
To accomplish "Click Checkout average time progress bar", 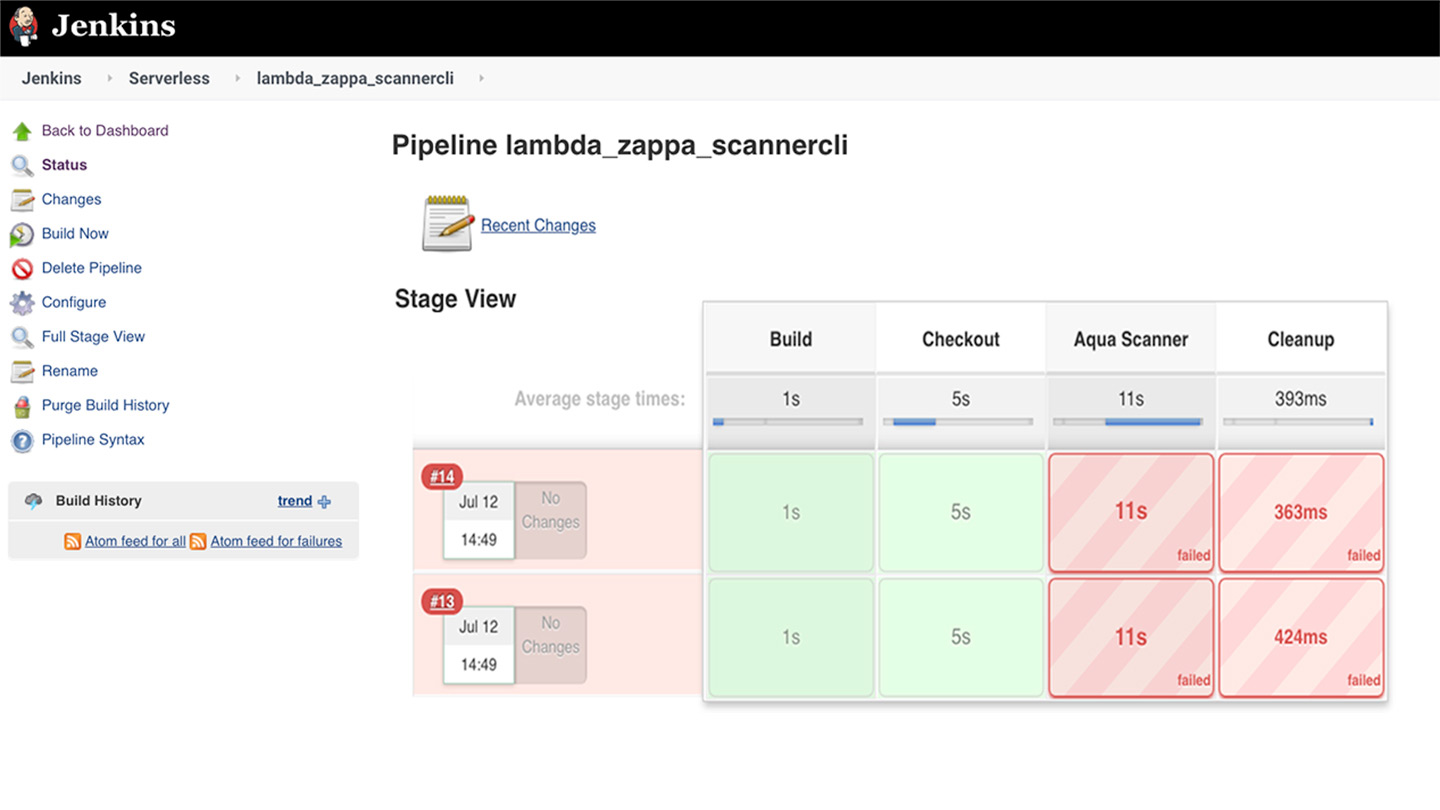I will coord(958,422).
